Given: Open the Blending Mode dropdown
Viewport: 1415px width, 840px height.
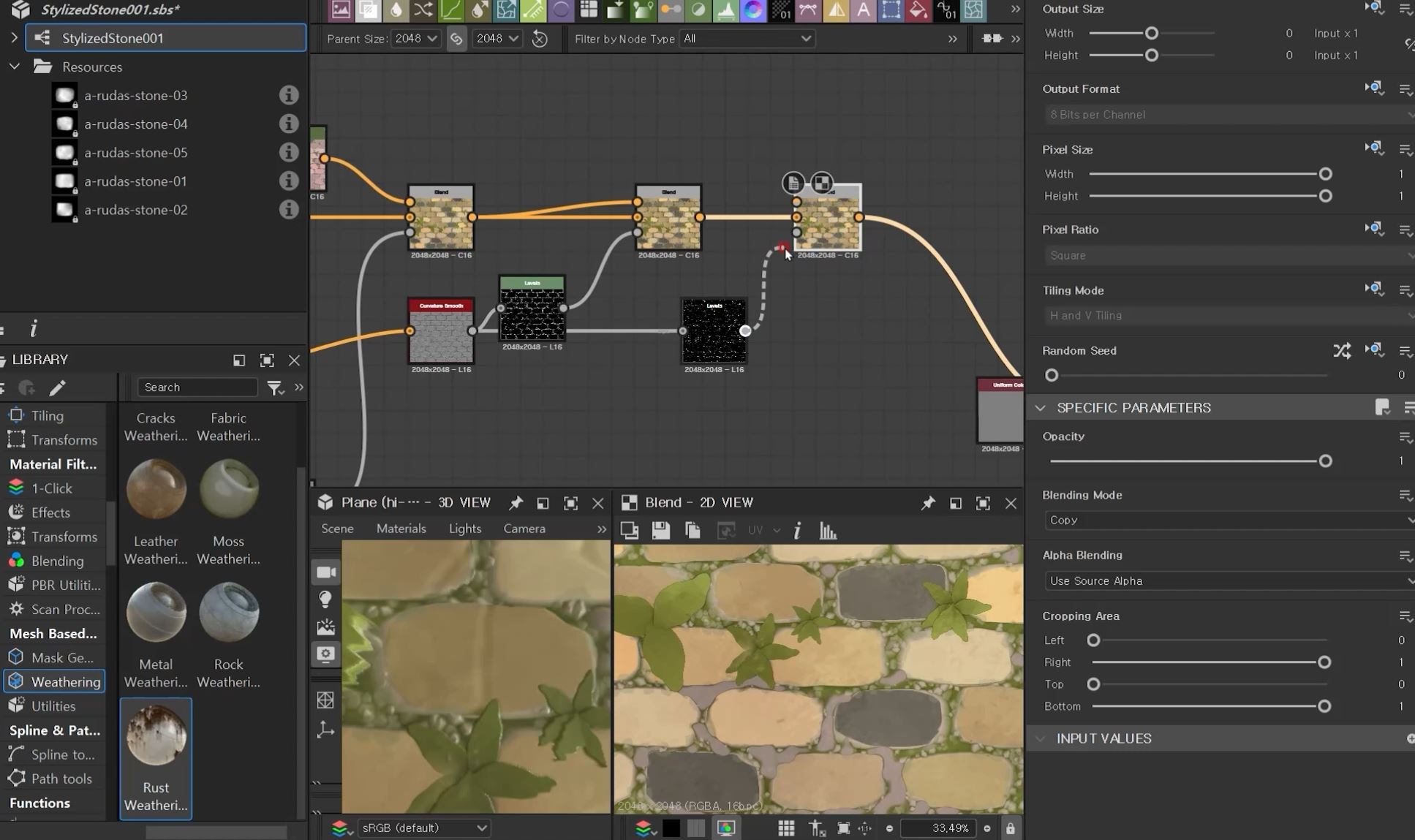Looking at the screenshot, I should (x=1229, y=520).
